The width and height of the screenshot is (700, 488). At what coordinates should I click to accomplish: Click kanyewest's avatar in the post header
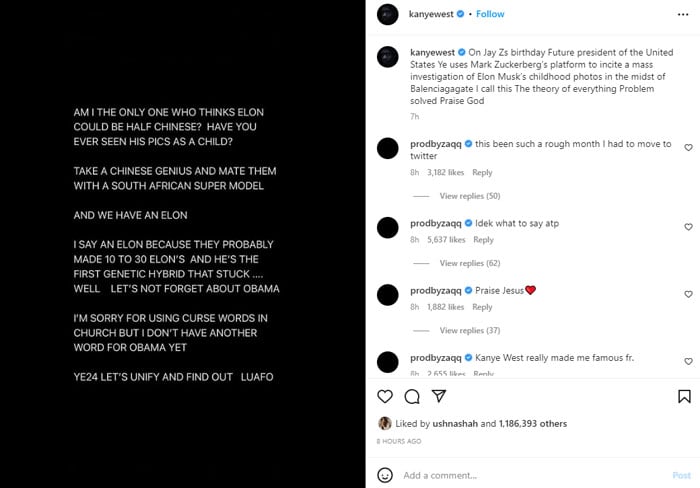coord(387,14)
